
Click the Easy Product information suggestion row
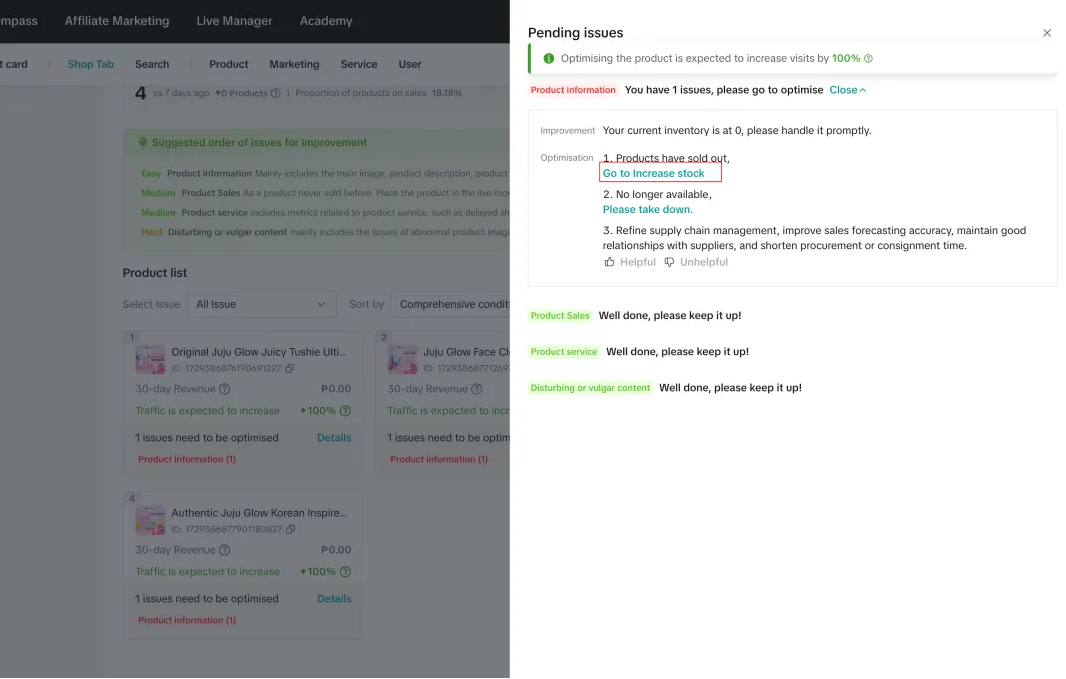point(325,174)
